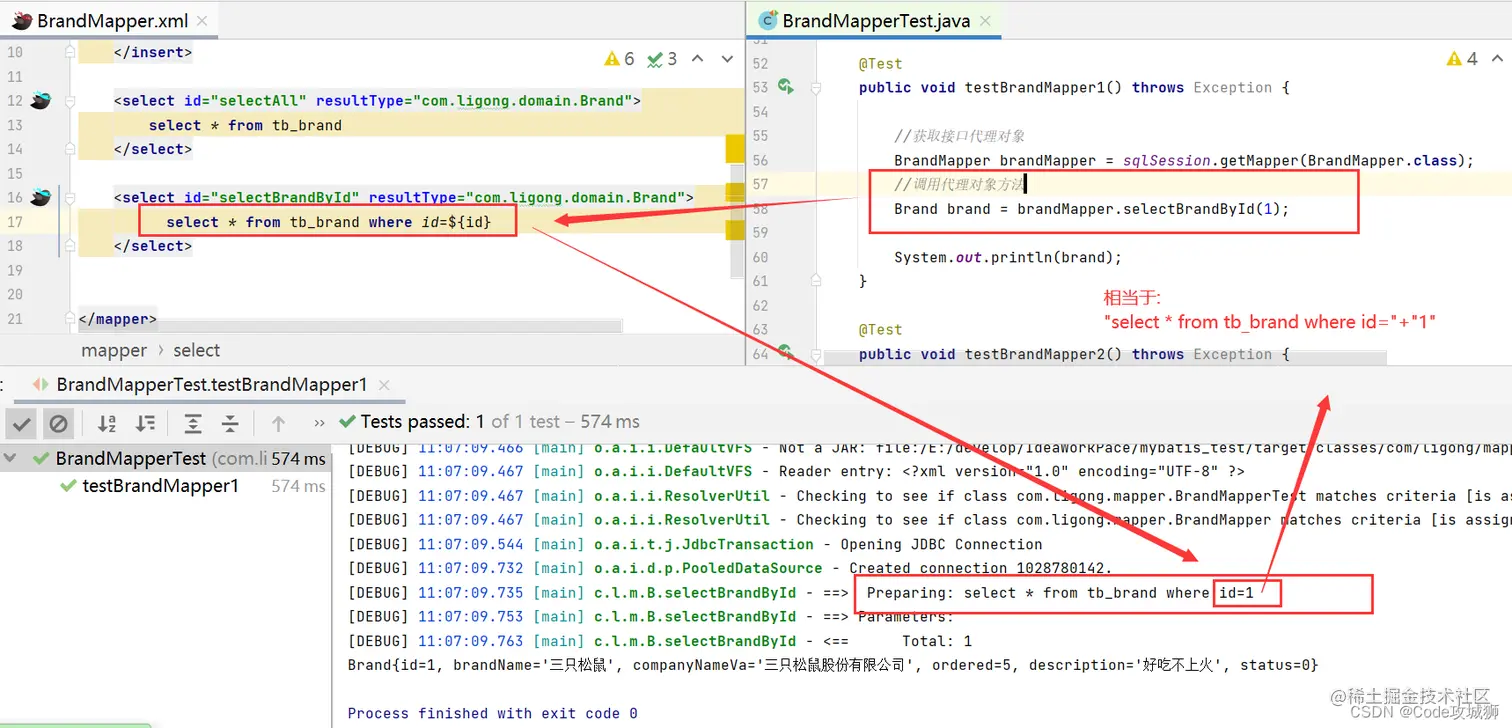
Task: Click 'System.out.println(brand);' statement
Action: coord(1008,257)
